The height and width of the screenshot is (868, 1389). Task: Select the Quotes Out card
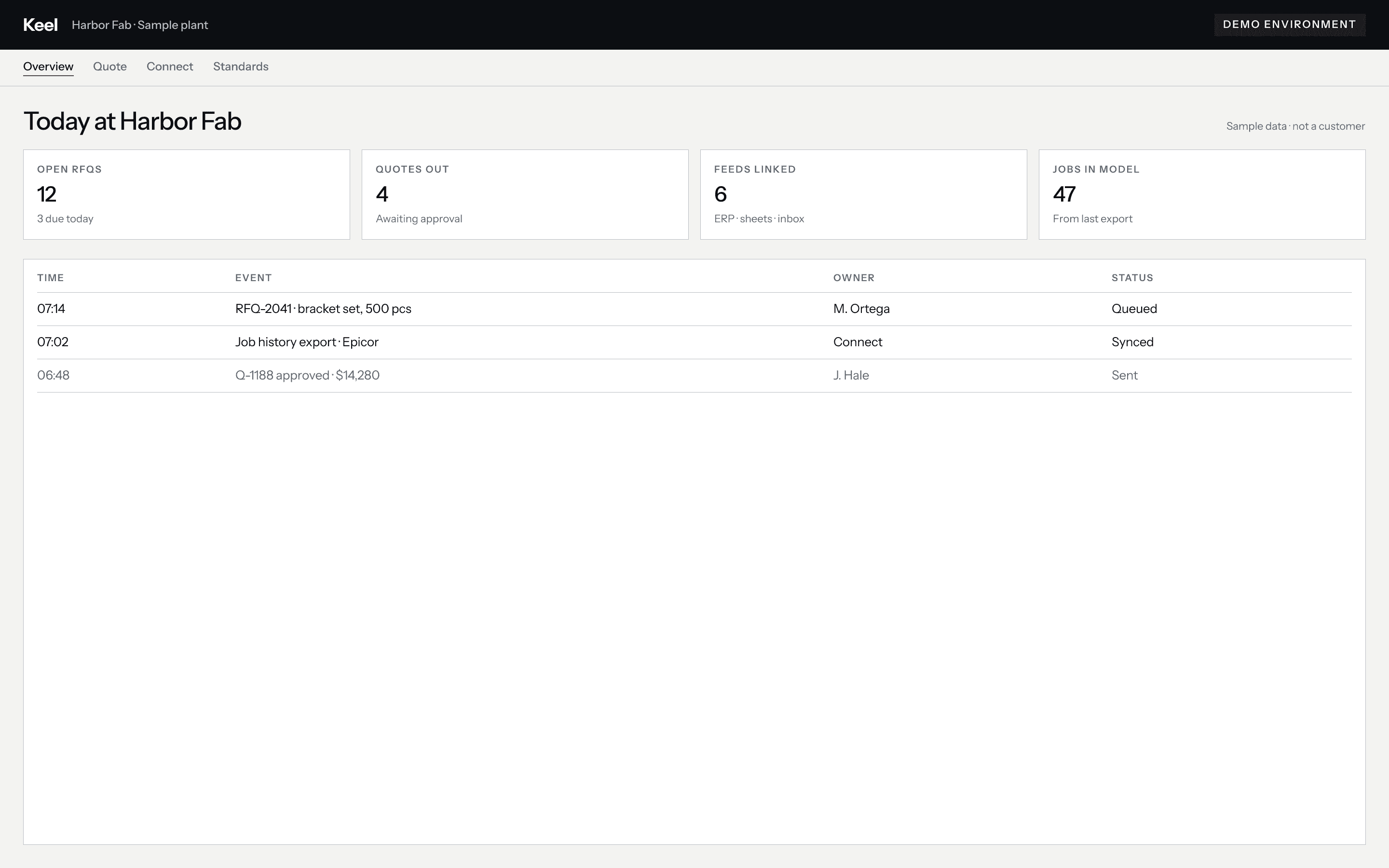point(525,195)
